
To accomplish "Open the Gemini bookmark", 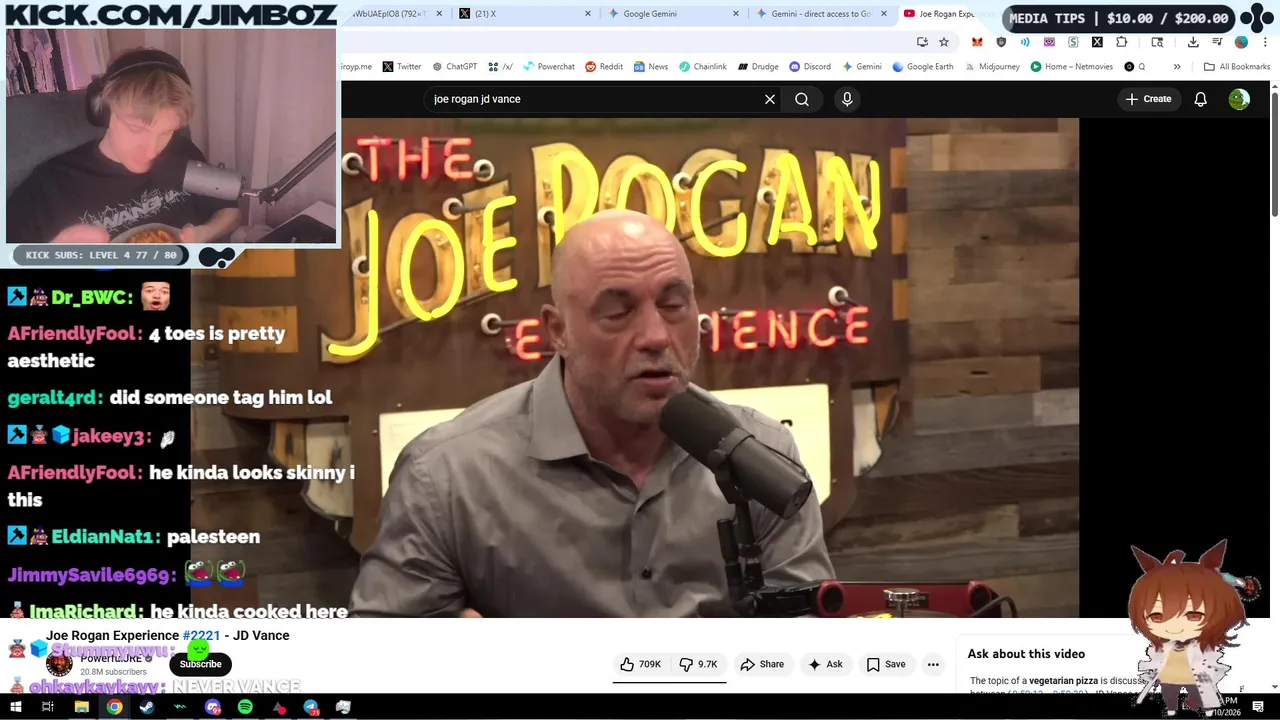I will (862, 67).
